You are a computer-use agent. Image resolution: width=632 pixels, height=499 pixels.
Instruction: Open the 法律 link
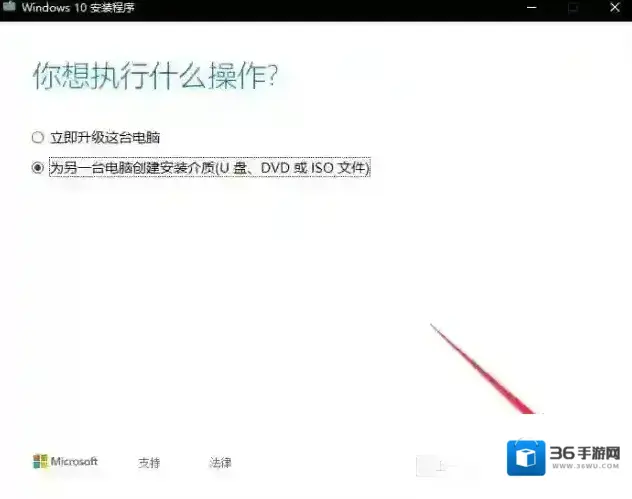point(220,463)
